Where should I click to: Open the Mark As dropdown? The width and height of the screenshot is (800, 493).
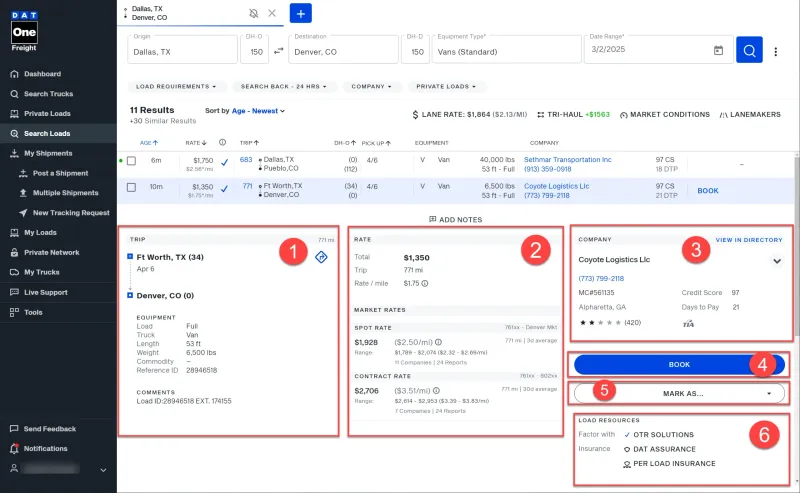coord(679,393)
